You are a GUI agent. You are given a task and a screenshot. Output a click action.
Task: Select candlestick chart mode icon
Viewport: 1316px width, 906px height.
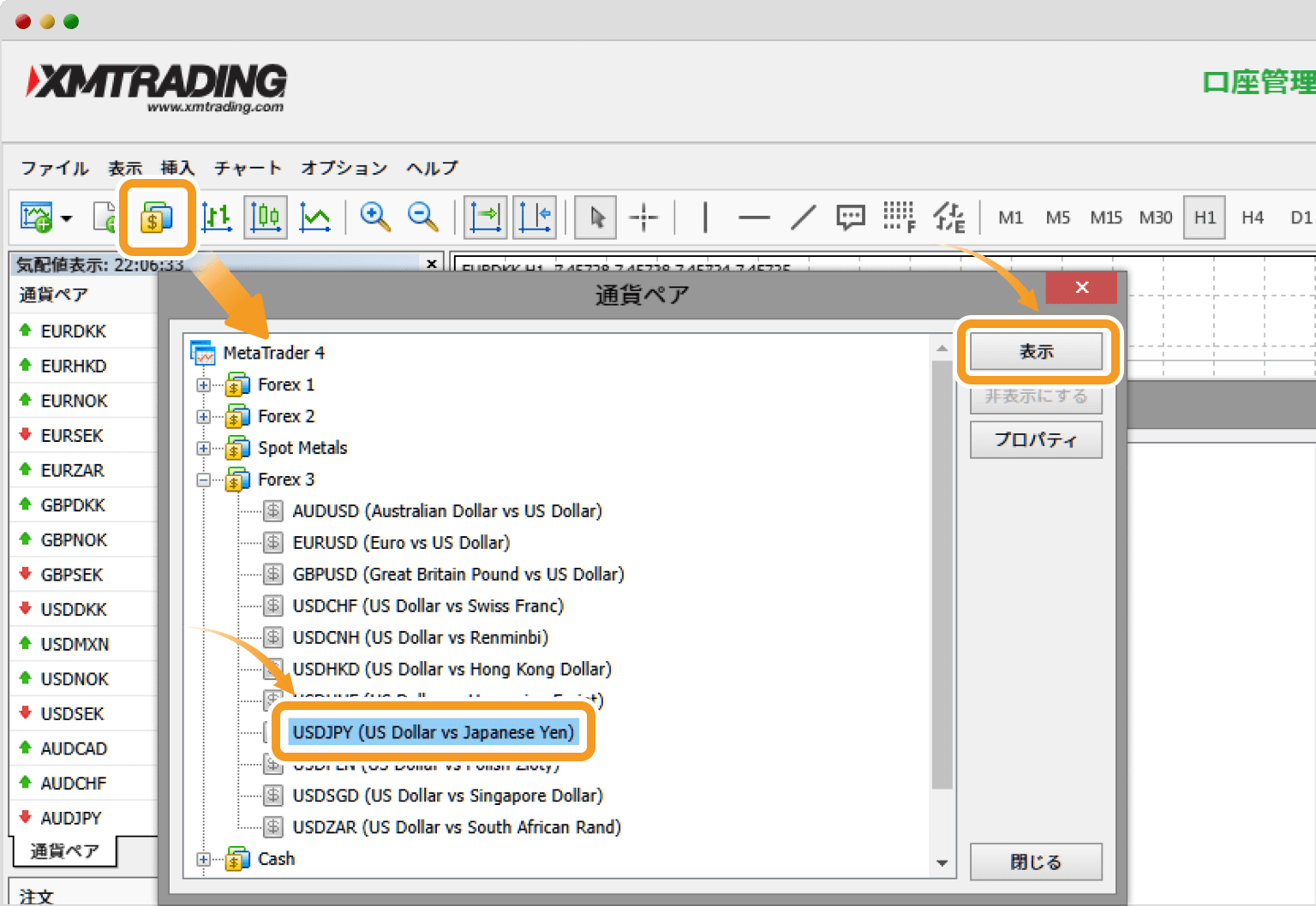point(266,218)
